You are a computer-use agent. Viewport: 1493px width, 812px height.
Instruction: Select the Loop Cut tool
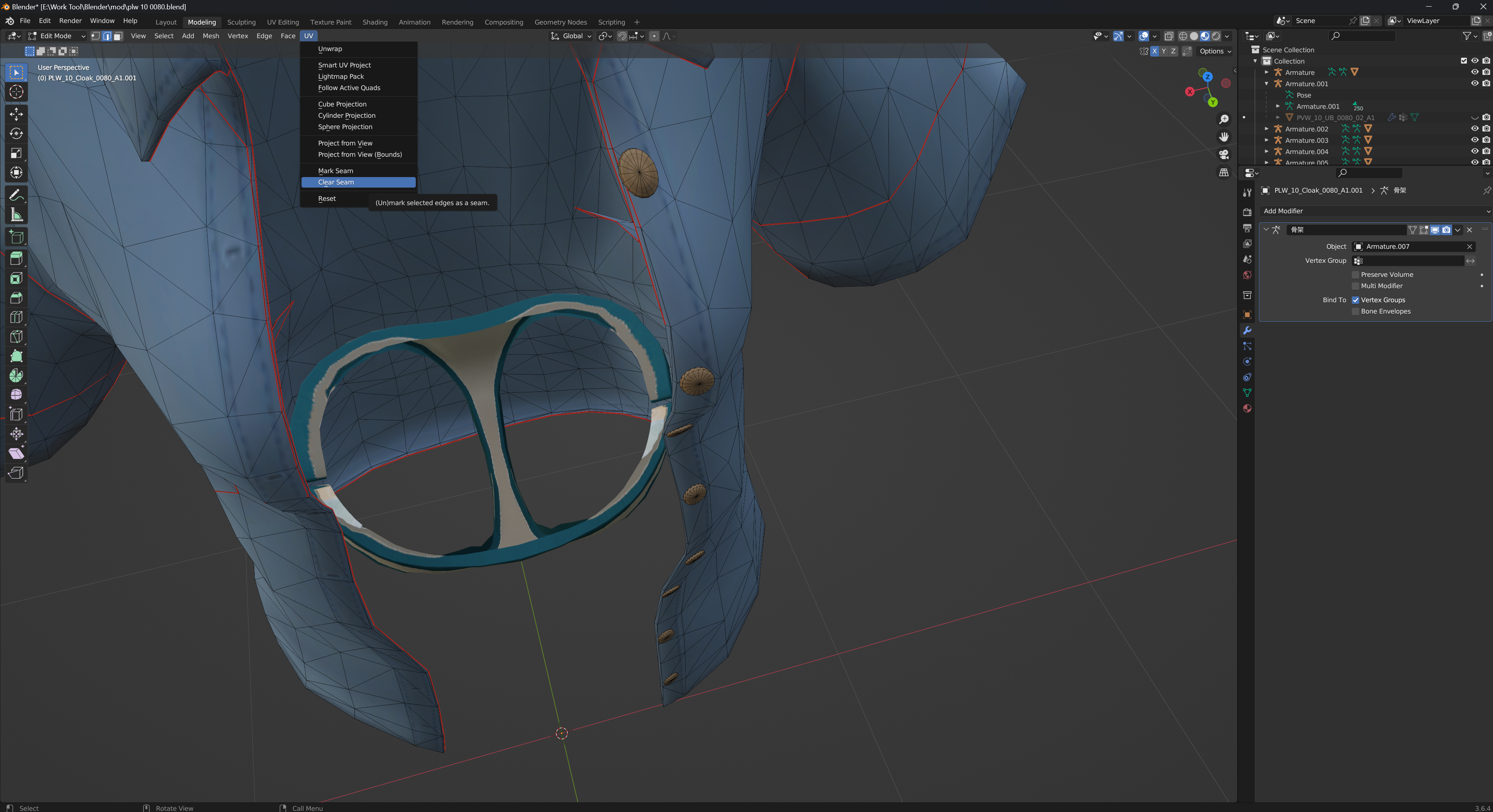pyautogui.click(x=16, y=317)
